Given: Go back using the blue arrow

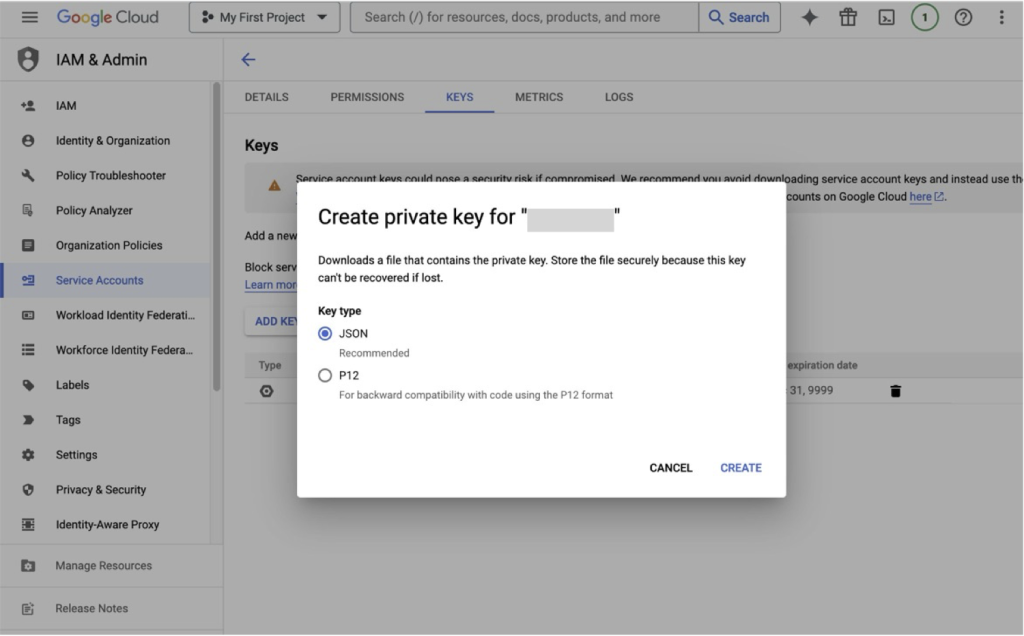Looking at the screenshot, I should [x=248, y=60].
